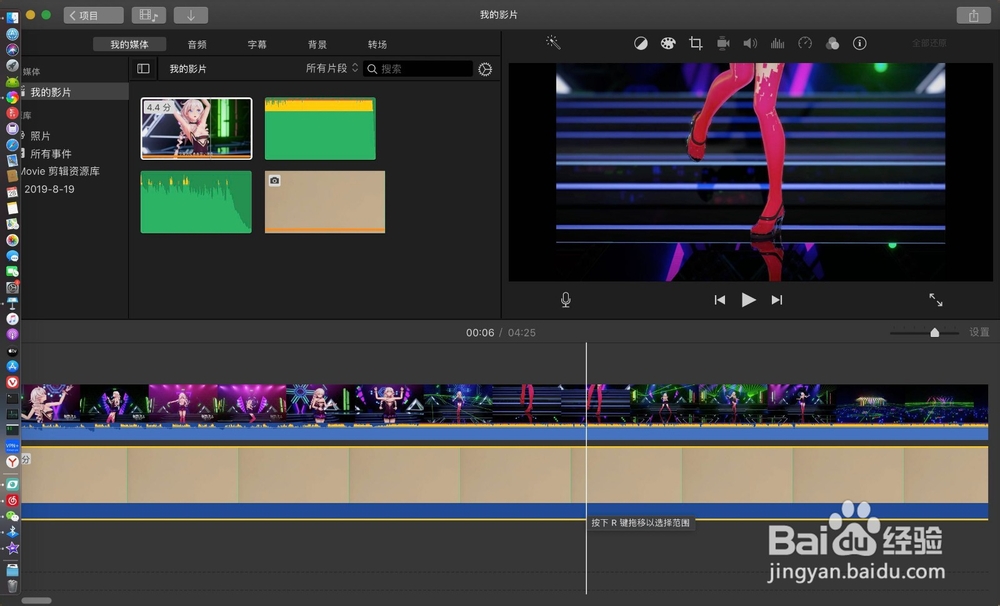
Task: Click the 搜索 search field
Action: 418,69
